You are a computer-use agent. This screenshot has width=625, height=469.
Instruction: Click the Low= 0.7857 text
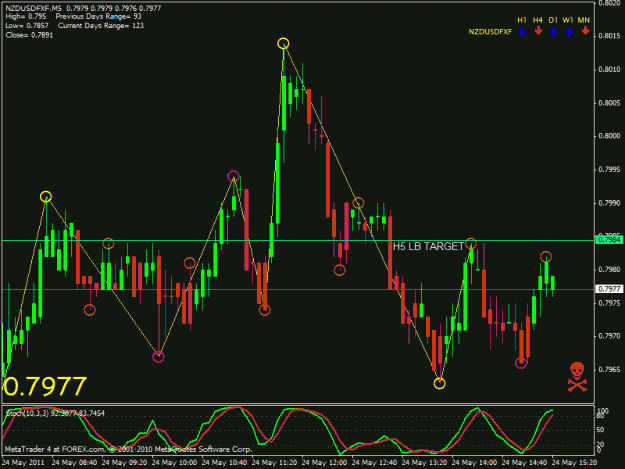[27, 26]
